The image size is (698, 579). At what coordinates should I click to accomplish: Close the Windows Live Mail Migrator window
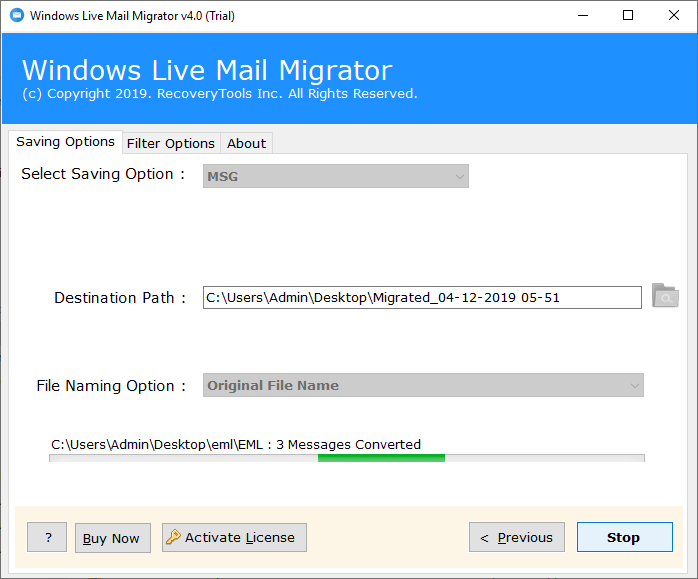[674, 16]
